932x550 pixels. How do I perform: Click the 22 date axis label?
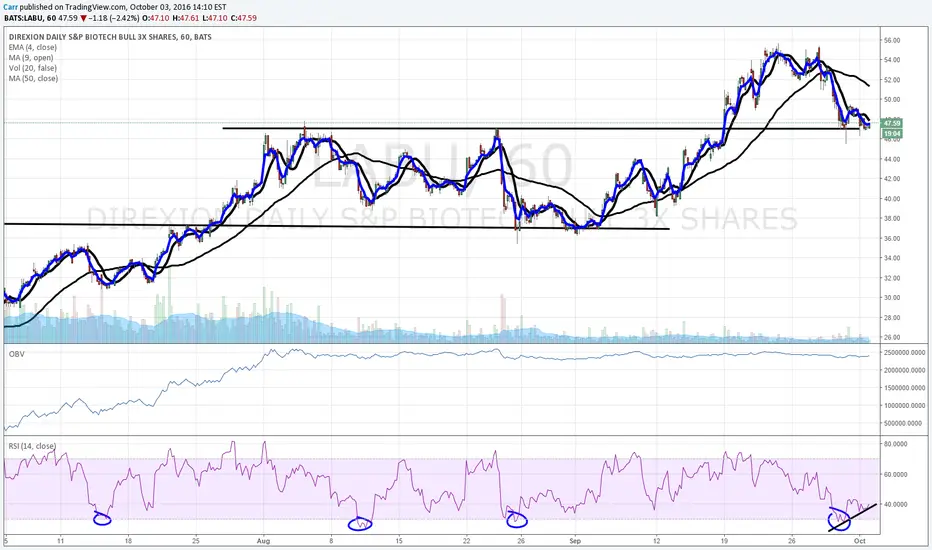tap(467, 541)
